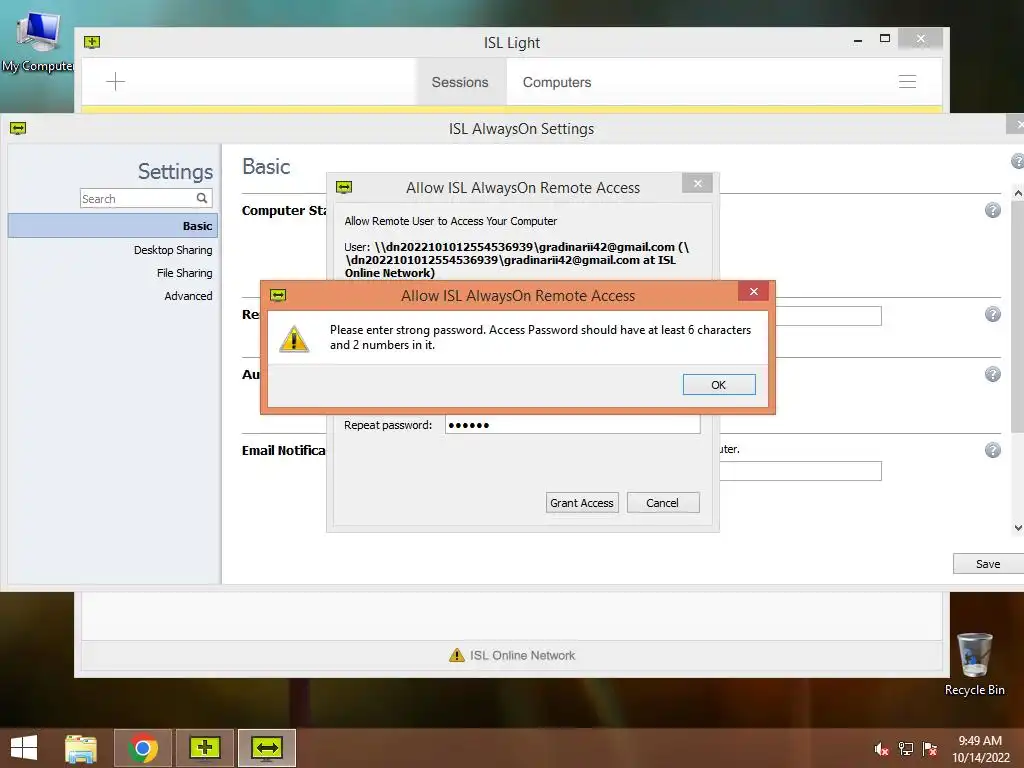Minimize the ISL Light window
The width and height of the screenshot is (1024, 768).
858,40
